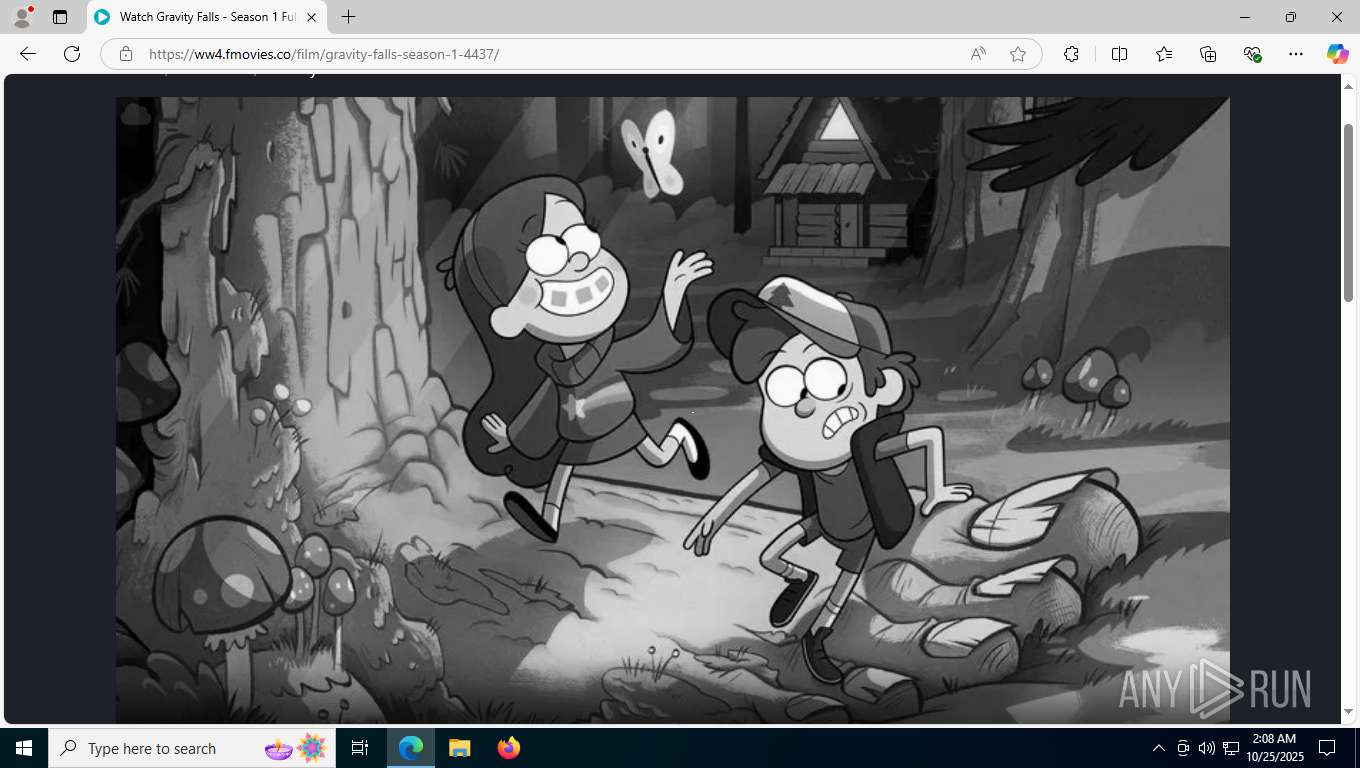Open the tab actions menu icon
The height and width of the screenshot is (768, 1360).
[60, 17]
